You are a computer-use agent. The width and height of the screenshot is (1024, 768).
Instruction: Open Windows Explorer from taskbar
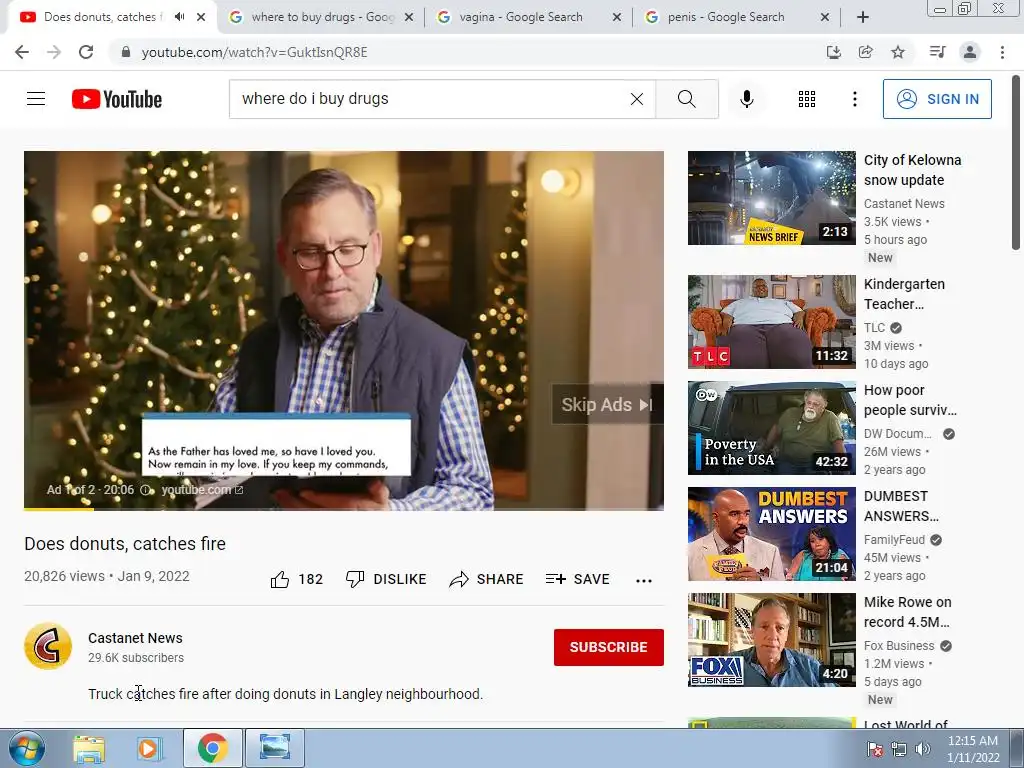(89, 748)
